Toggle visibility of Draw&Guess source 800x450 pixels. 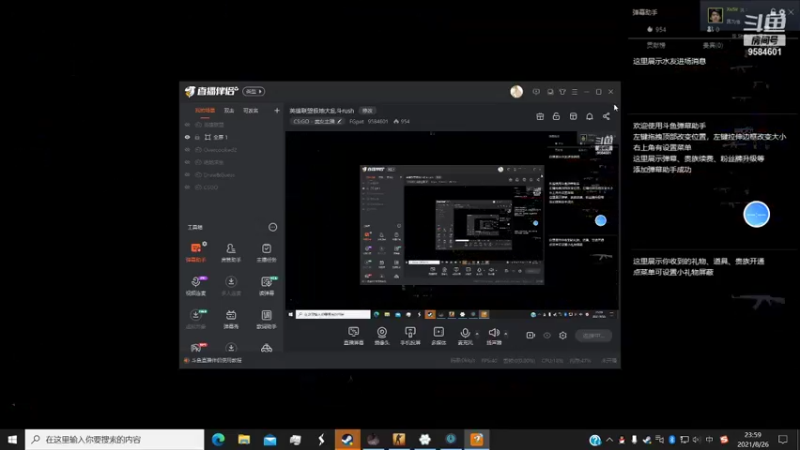(x=187, y=175)
